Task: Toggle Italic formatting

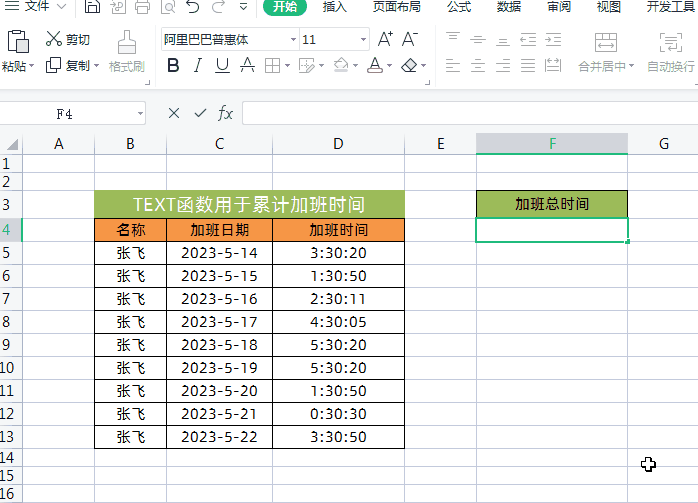Action: point(198,65)
